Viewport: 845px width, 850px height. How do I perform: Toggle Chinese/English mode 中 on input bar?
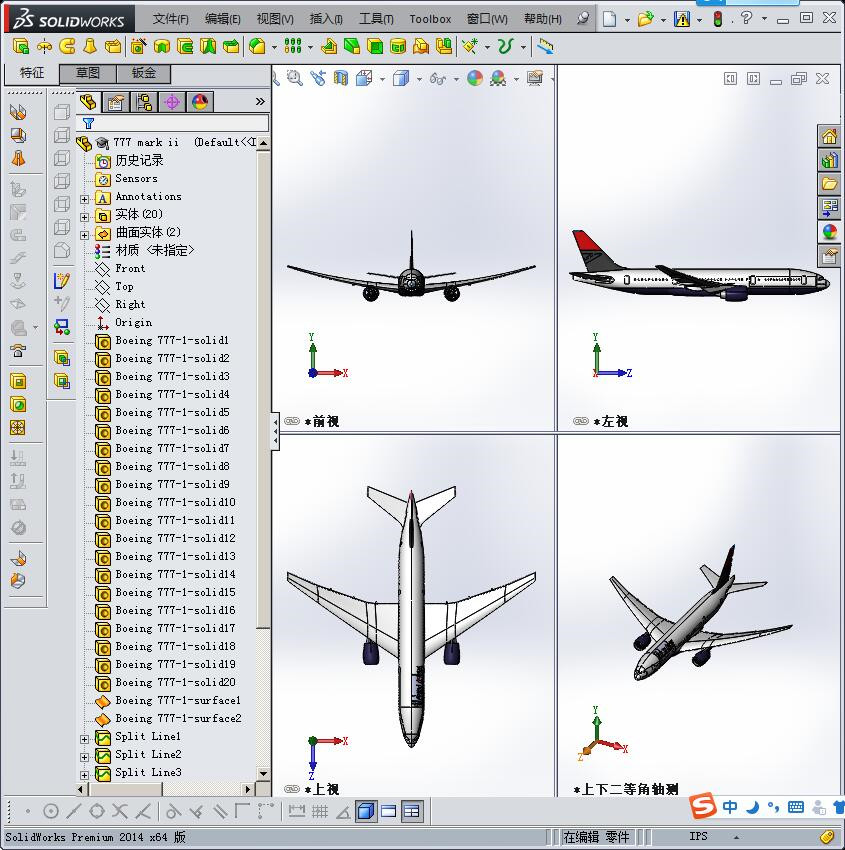[730, 807]
